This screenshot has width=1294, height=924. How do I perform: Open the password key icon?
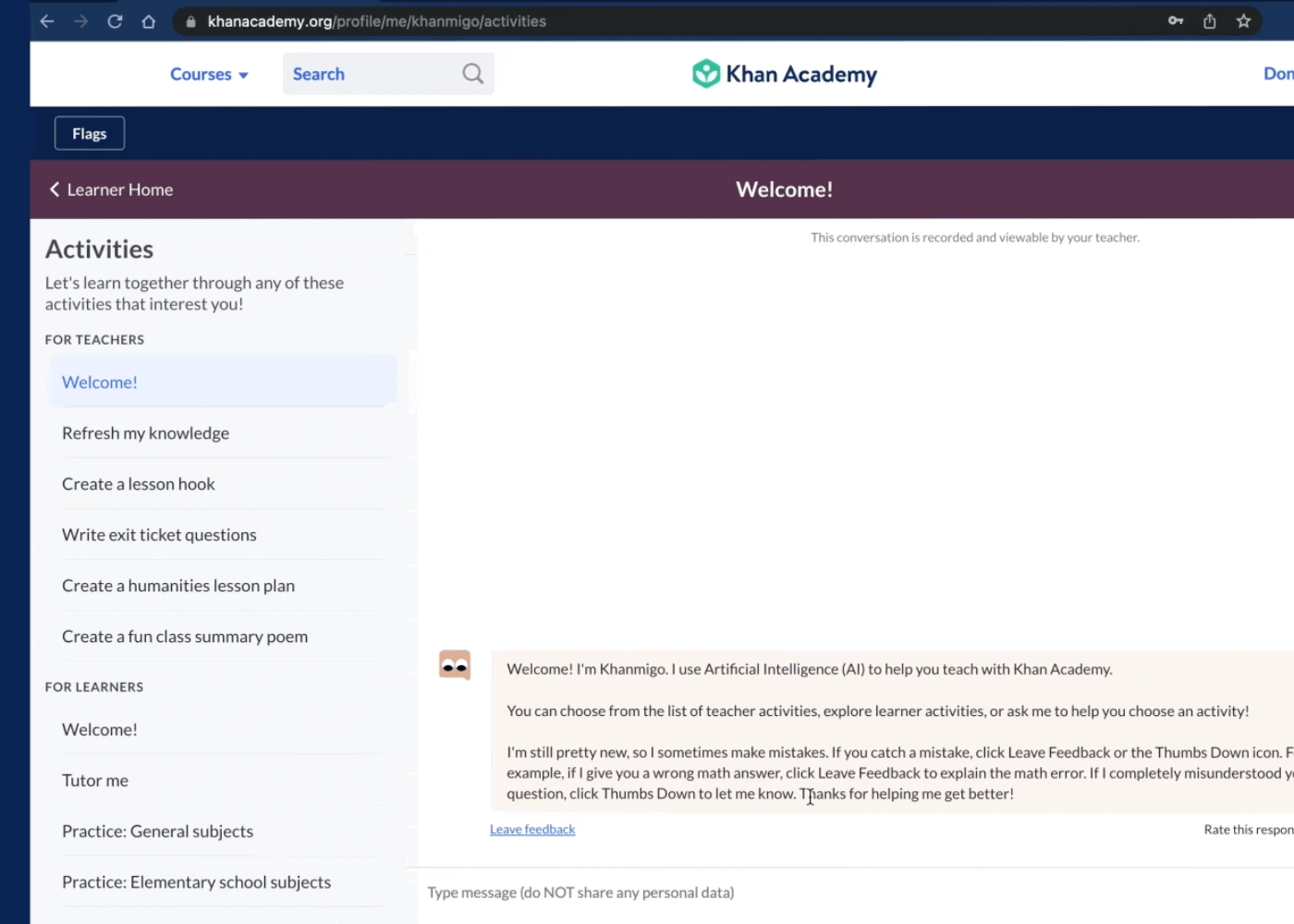1176,20
